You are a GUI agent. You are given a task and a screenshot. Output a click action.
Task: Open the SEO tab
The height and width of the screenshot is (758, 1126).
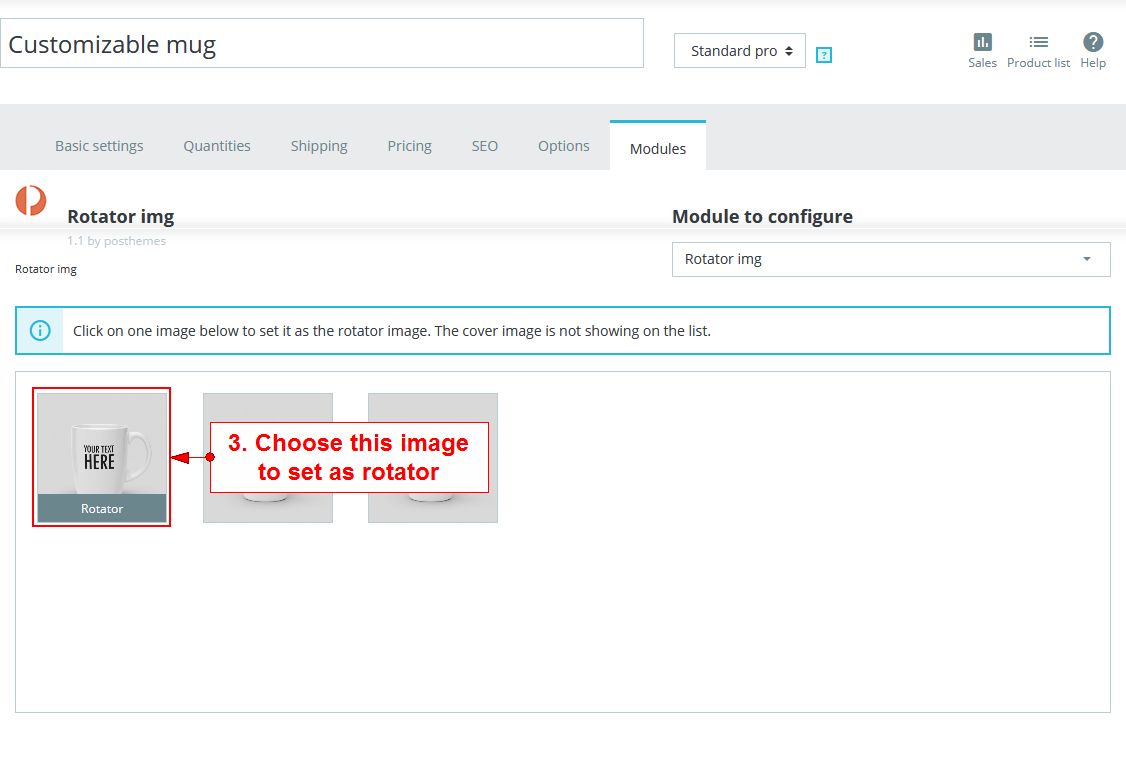tap(484, 146)
